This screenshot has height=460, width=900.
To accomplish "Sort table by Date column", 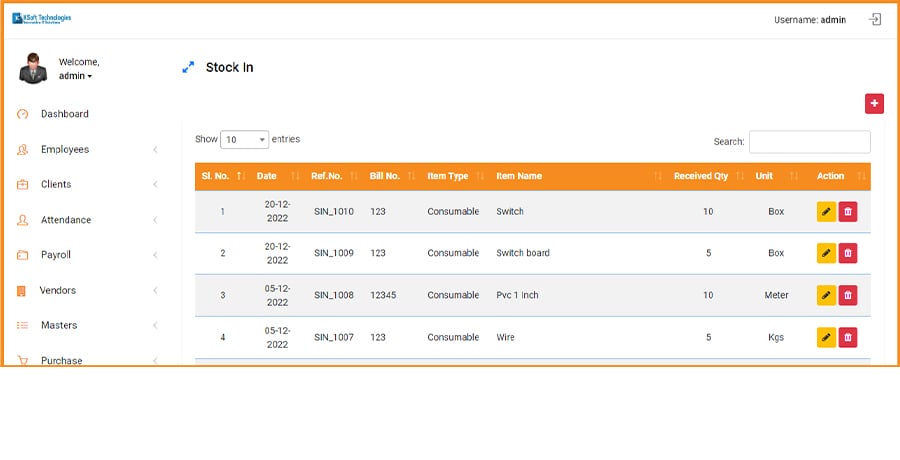I will point(267,176).
